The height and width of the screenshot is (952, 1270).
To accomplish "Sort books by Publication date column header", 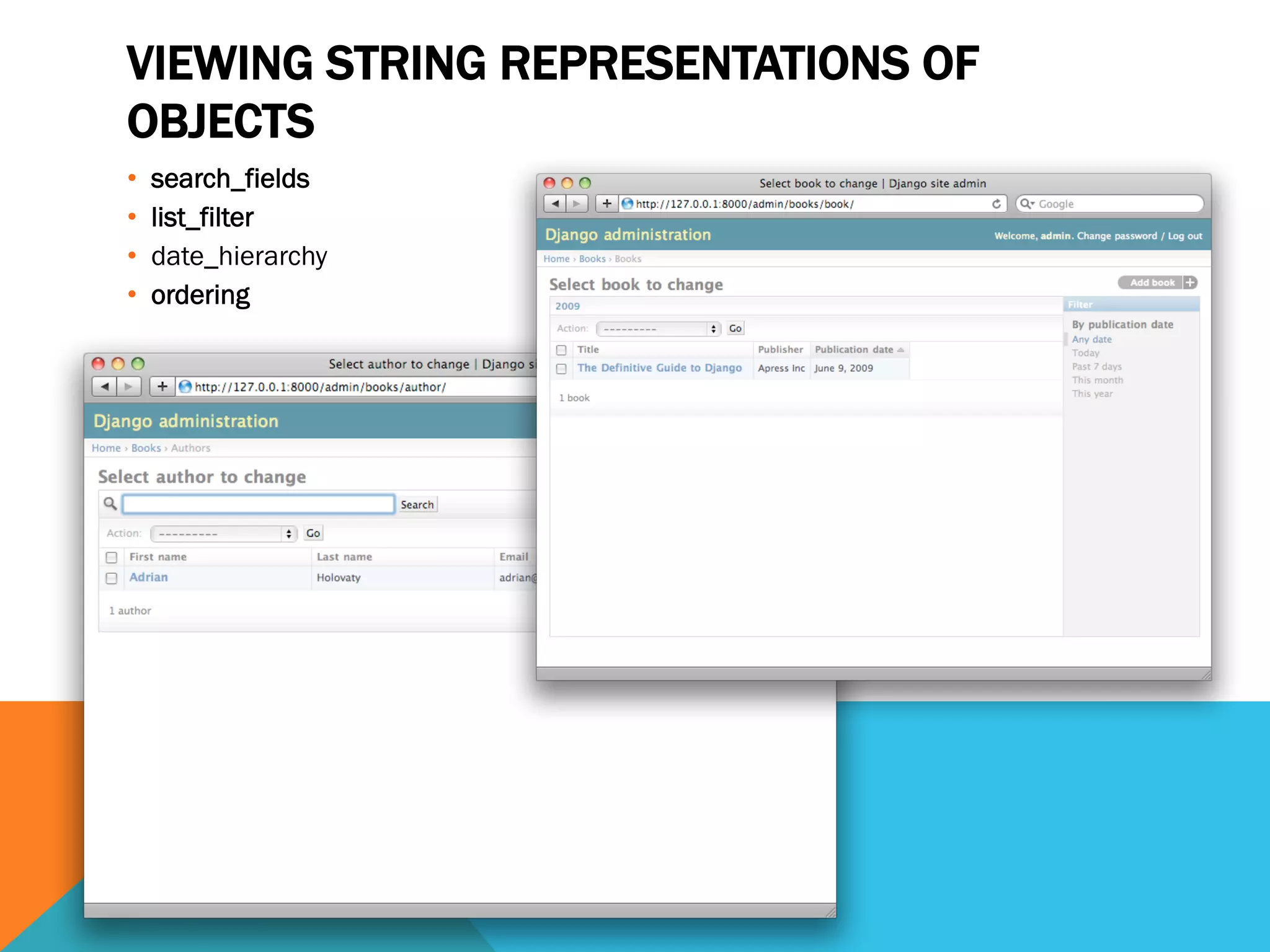I will click(854, 350).
